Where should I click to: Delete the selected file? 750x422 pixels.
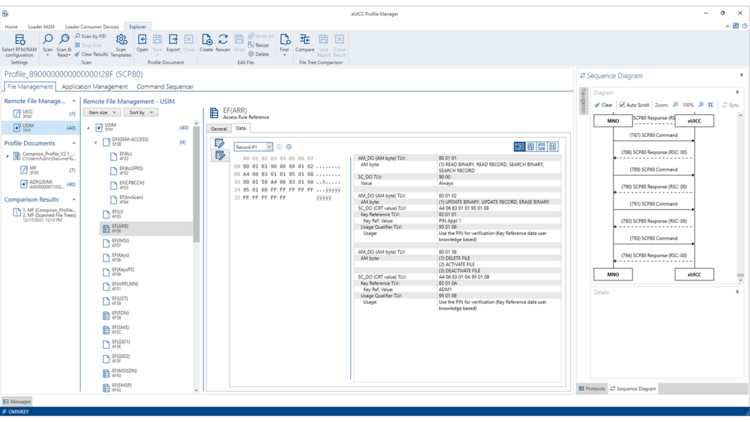259,54
